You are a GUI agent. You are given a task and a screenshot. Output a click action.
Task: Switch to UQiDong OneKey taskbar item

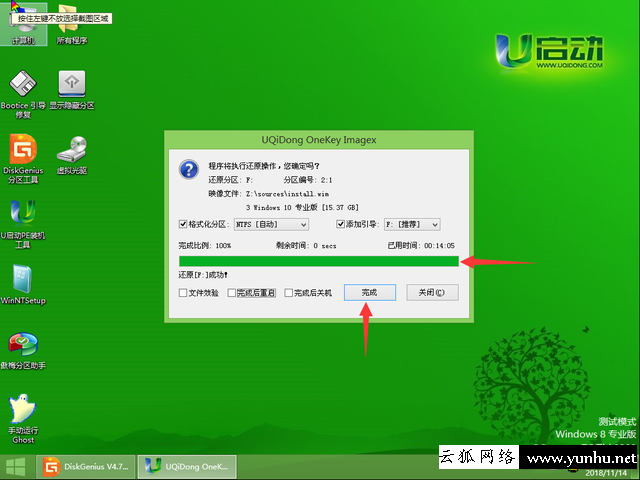[187, 467]
